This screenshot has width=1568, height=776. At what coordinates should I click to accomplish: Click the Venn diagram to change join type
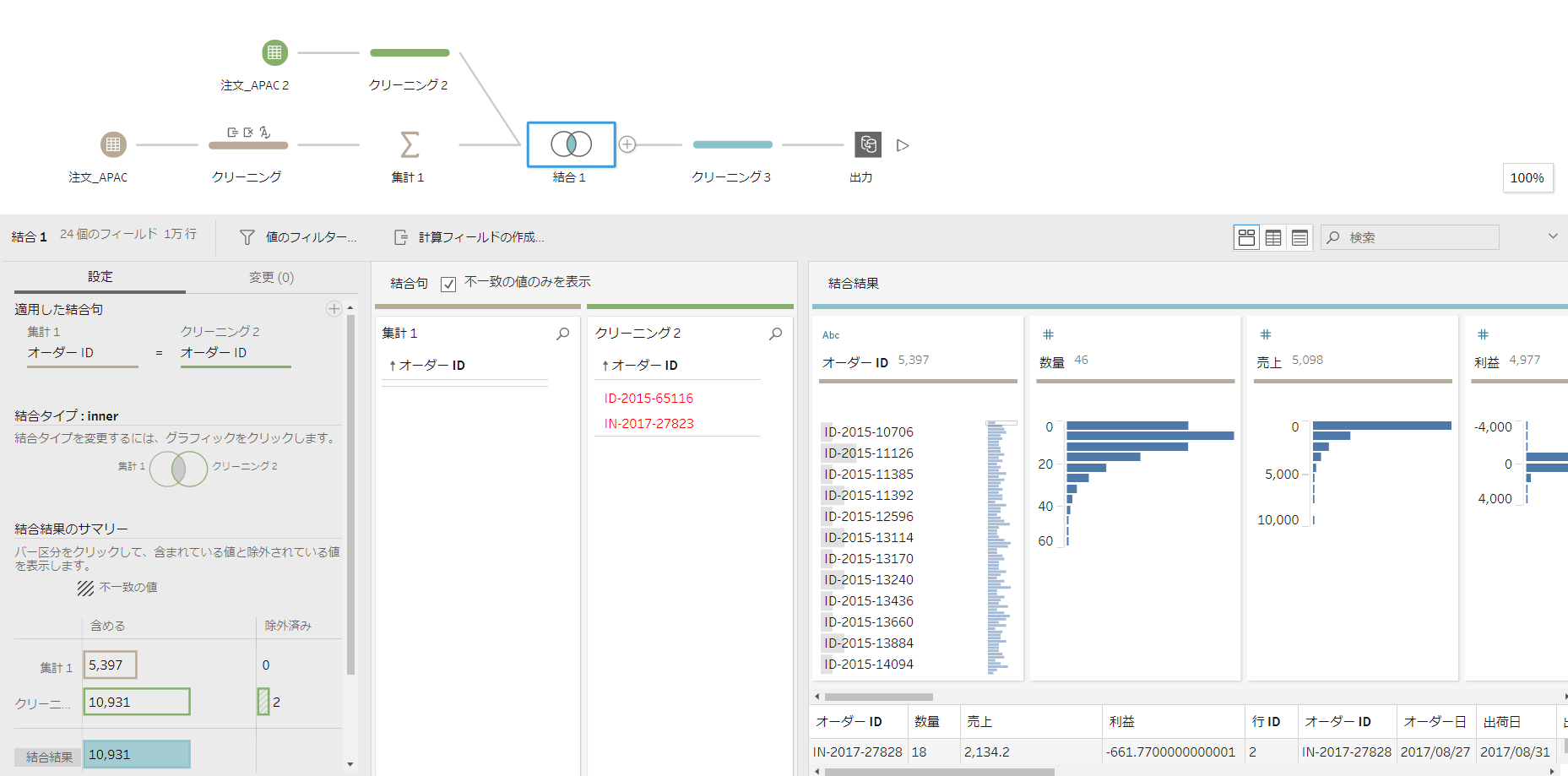(177, 469)
